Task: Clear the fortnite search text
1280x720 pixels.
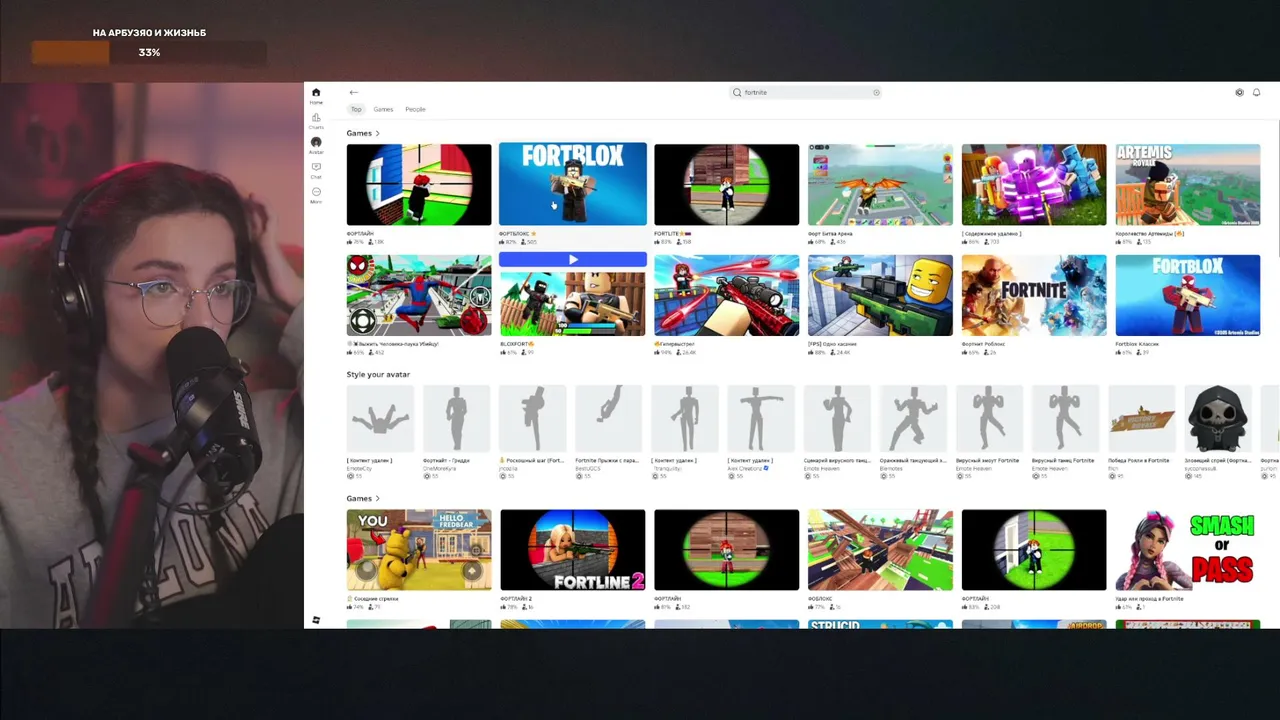Action: (876, 92)
